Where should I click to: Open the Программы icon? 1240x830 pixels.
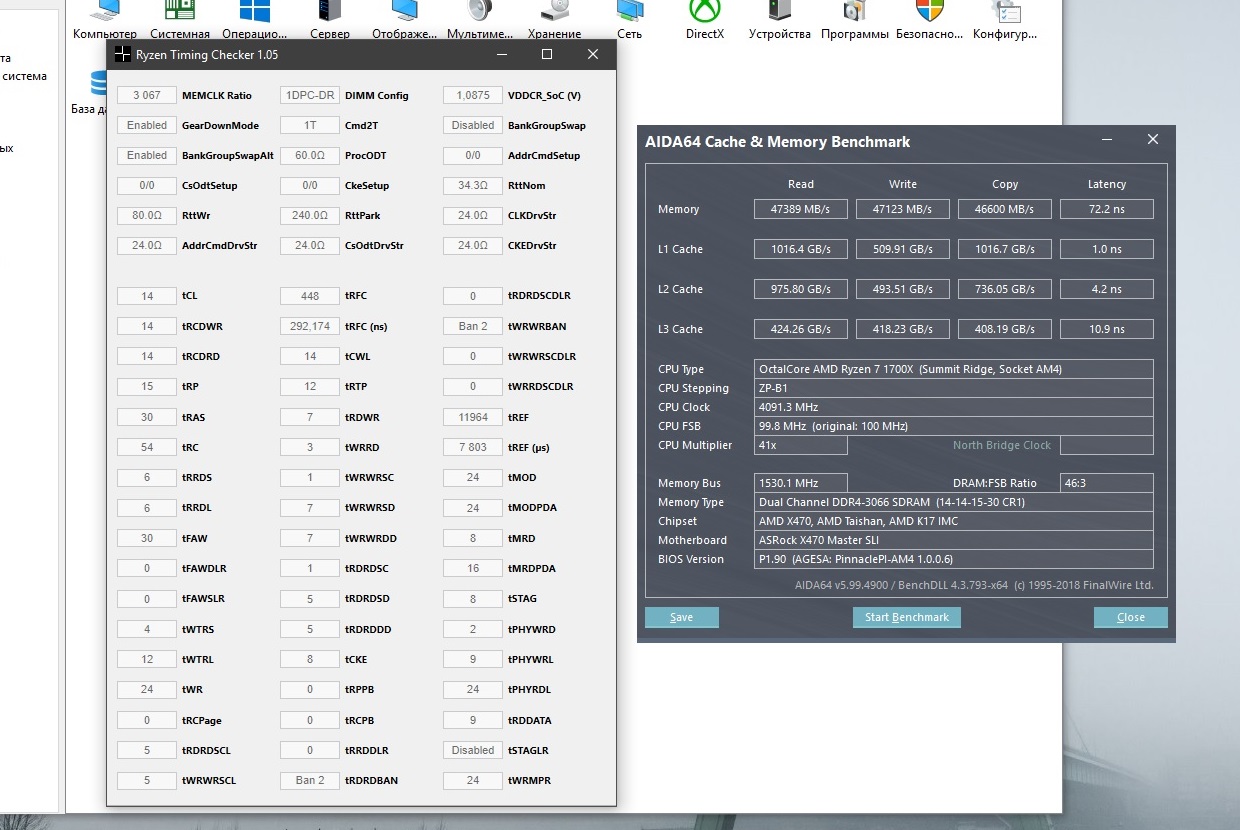pos(855,20)
